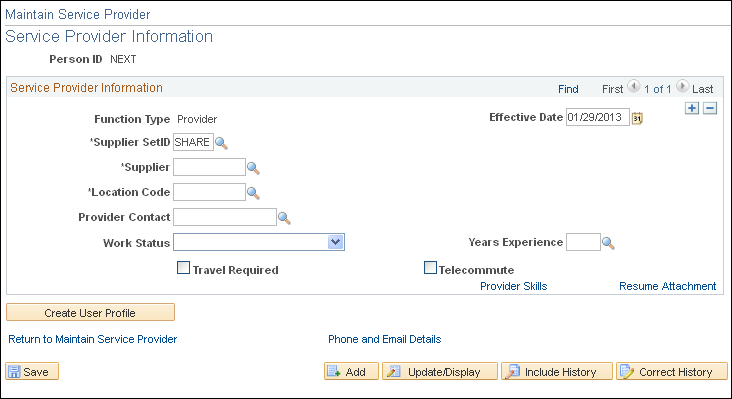The height and width of the screenshot is (399, 732).
Task: Open the Resume Attachment link
Action: point(668,286)
